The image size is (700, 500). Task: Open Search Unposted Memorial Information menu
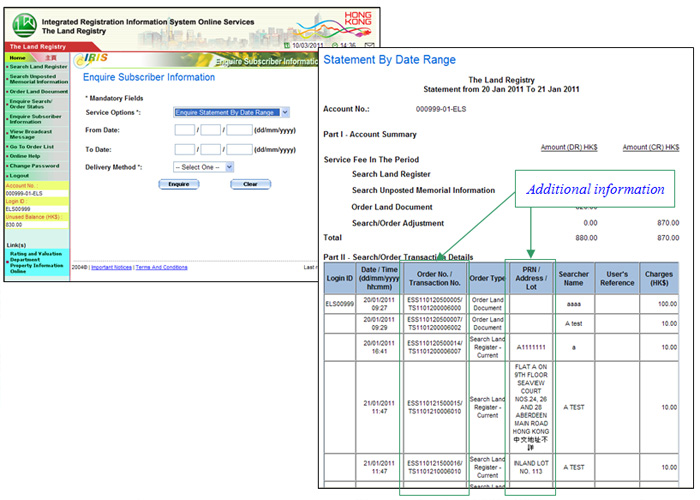(38, 79)
